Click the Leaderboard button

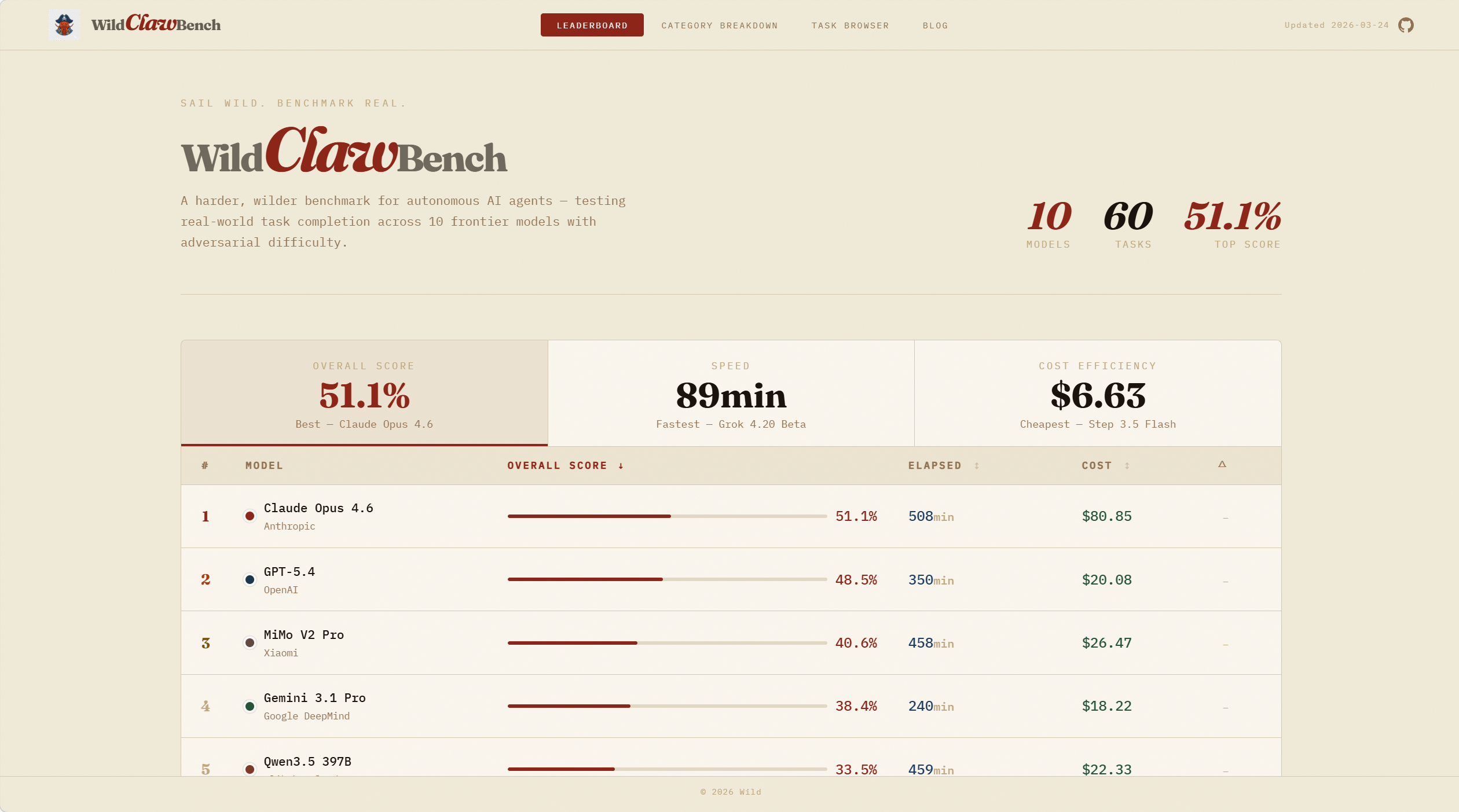tap(592, 25)
